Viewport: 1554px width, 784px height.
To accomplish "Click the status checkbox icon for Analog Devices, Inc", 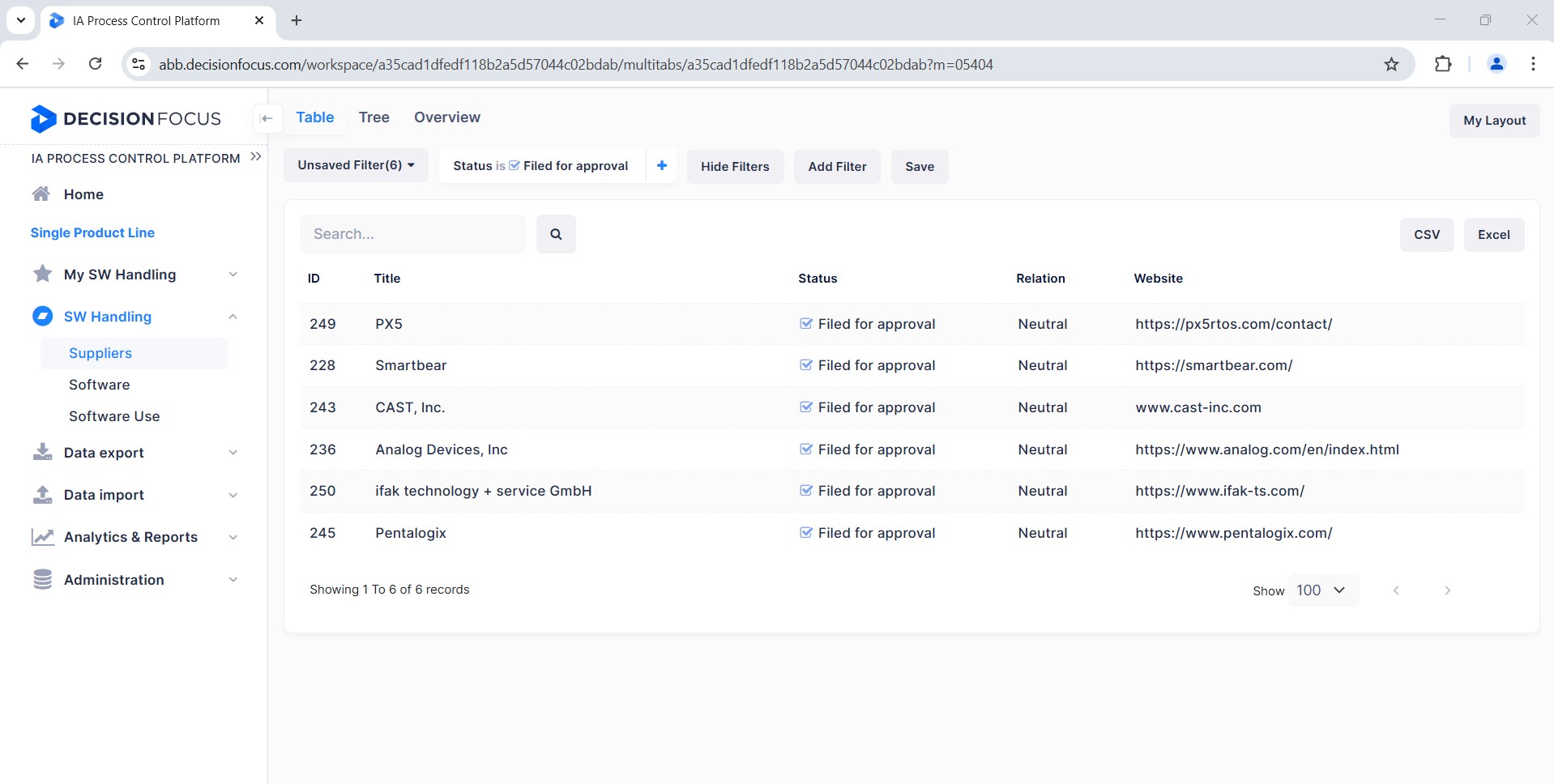I will (x=806, y=449).
